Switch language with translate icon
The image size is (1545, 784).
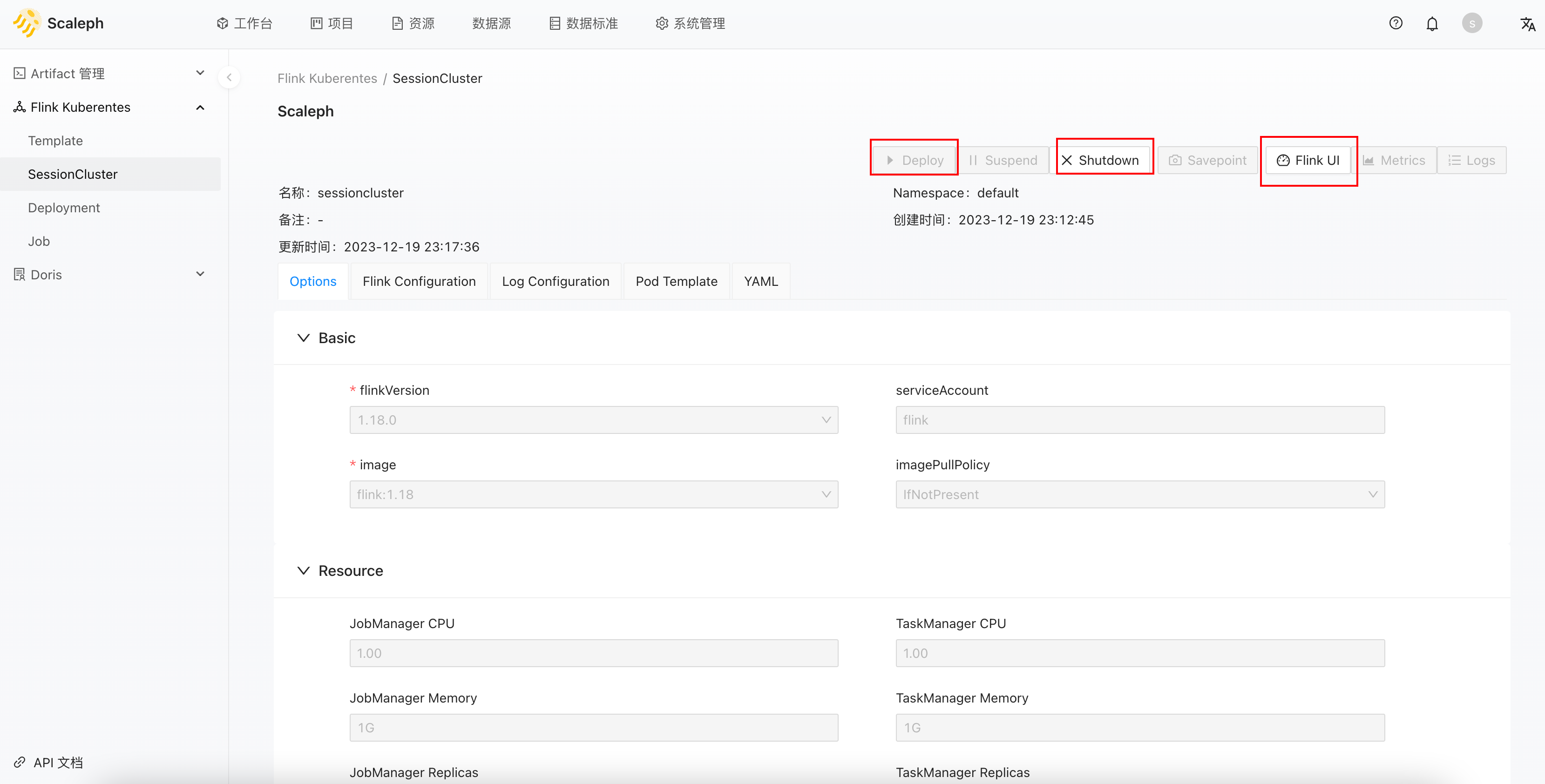[x=1528, y=24]
